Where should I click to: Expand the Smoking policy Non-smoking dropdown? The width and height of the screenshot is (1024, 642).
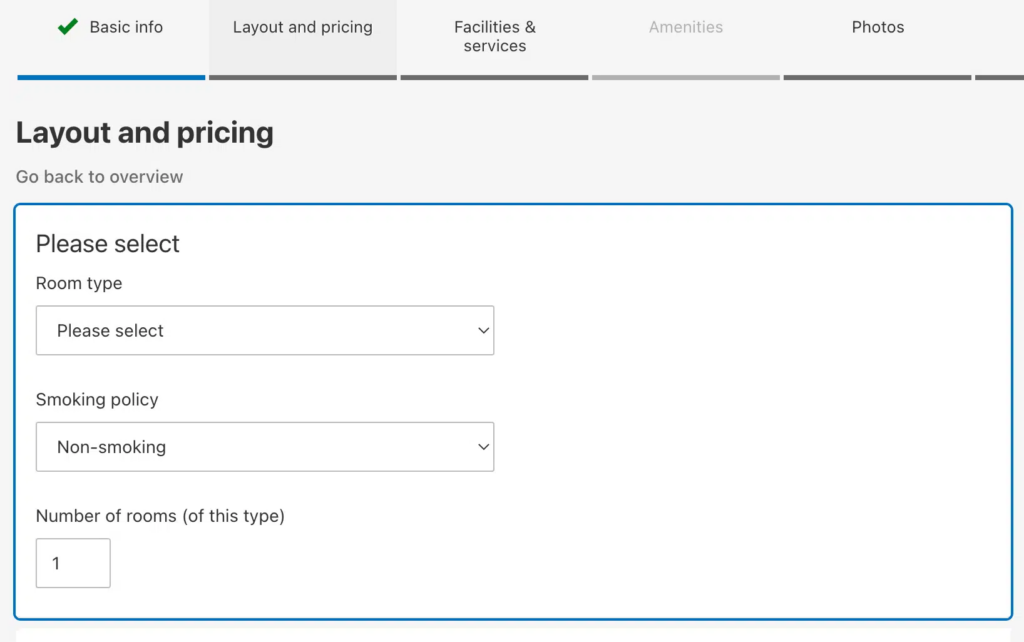pyautogui.click(x=264, y=447)
